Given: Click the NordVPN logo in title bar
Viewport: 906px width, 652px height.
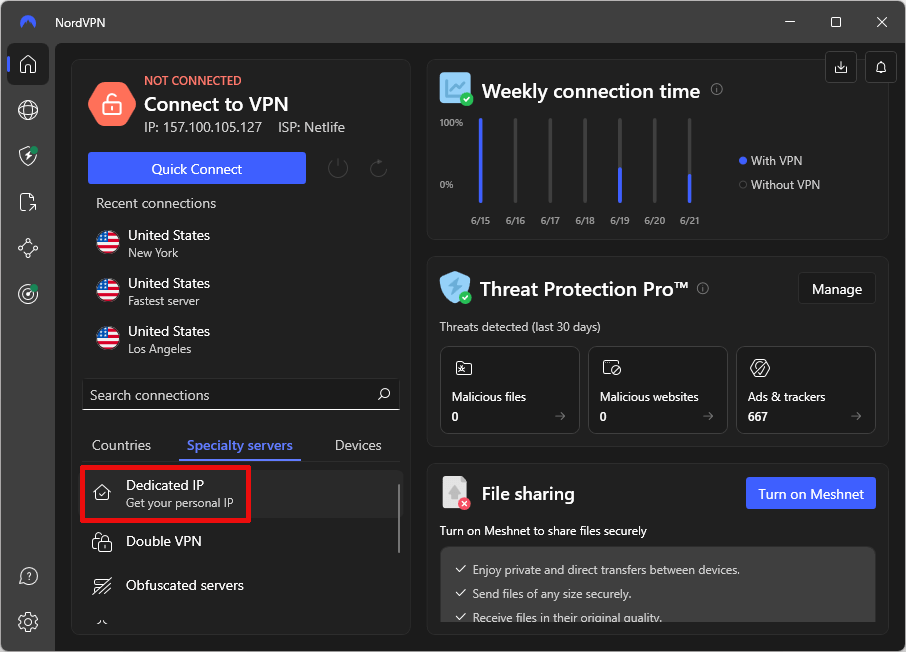Looking at the screenshot, I should pyautogui.click(x=28, y=22).
